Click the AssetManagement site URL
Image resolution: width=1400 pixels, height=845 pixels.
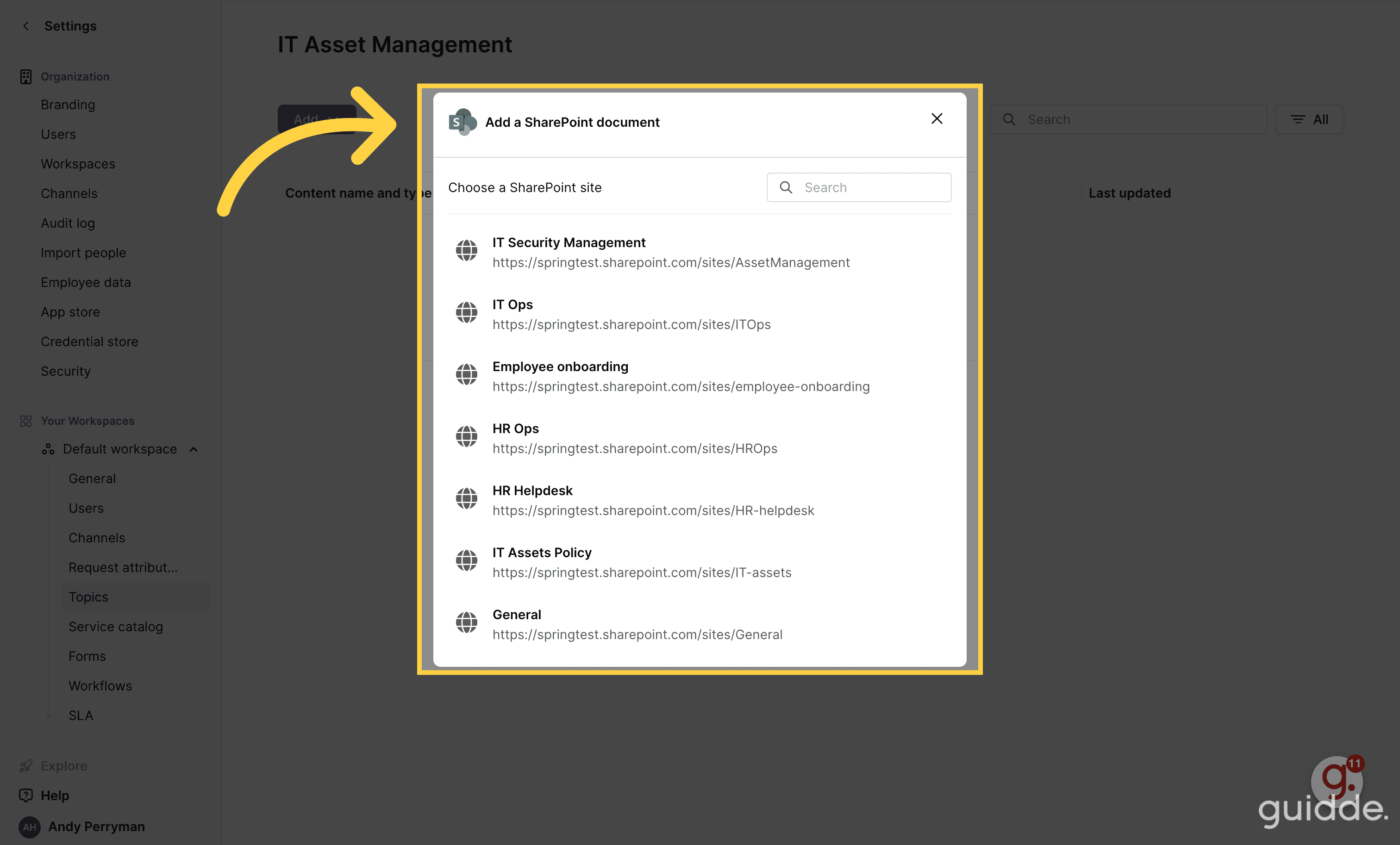pyautogui.click(x=671, y=262)
